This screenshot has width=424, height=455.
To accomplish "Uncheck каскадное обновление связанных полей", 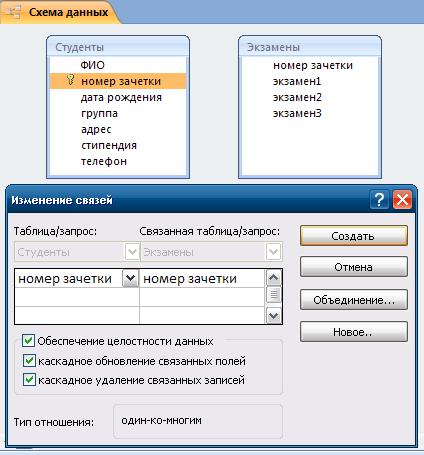I will click(29, 360).
